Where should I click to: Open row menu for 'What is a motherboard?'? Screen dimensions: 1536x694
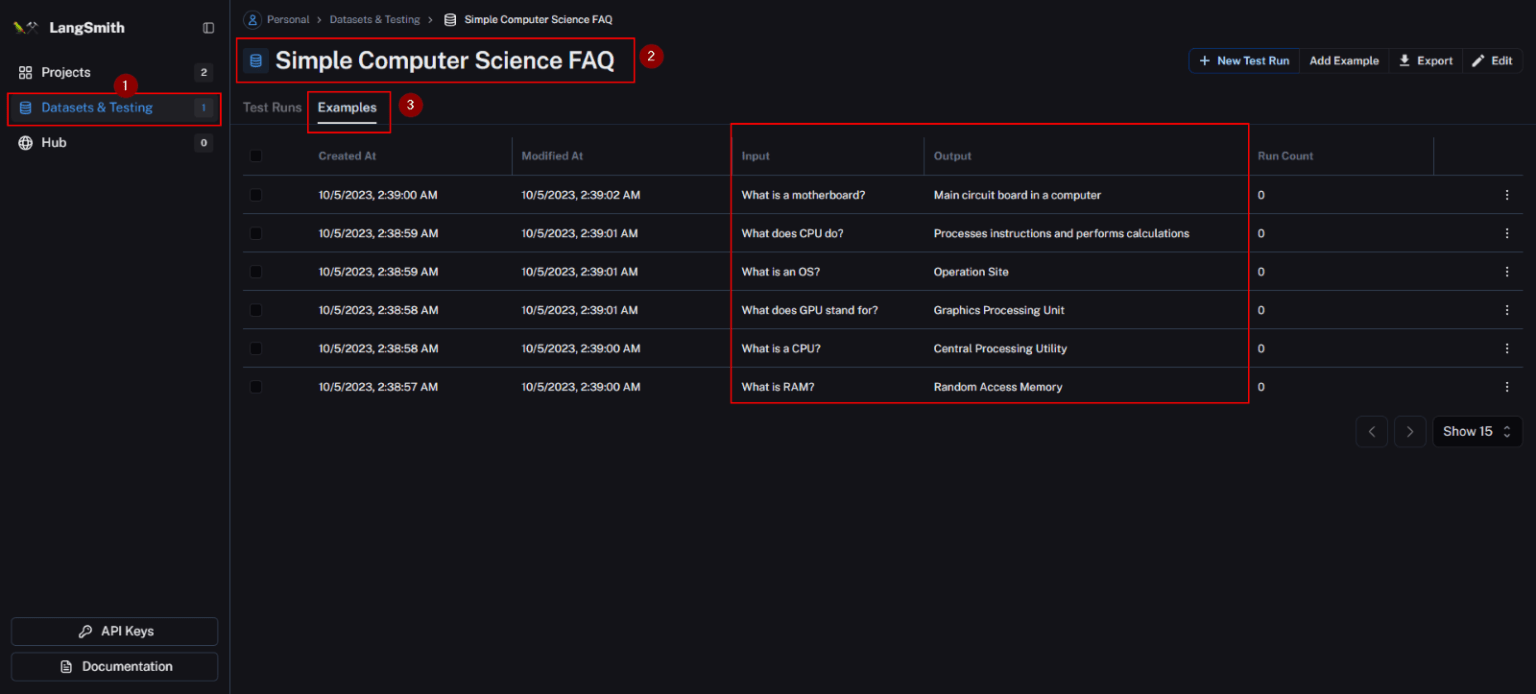point(1506,195)
